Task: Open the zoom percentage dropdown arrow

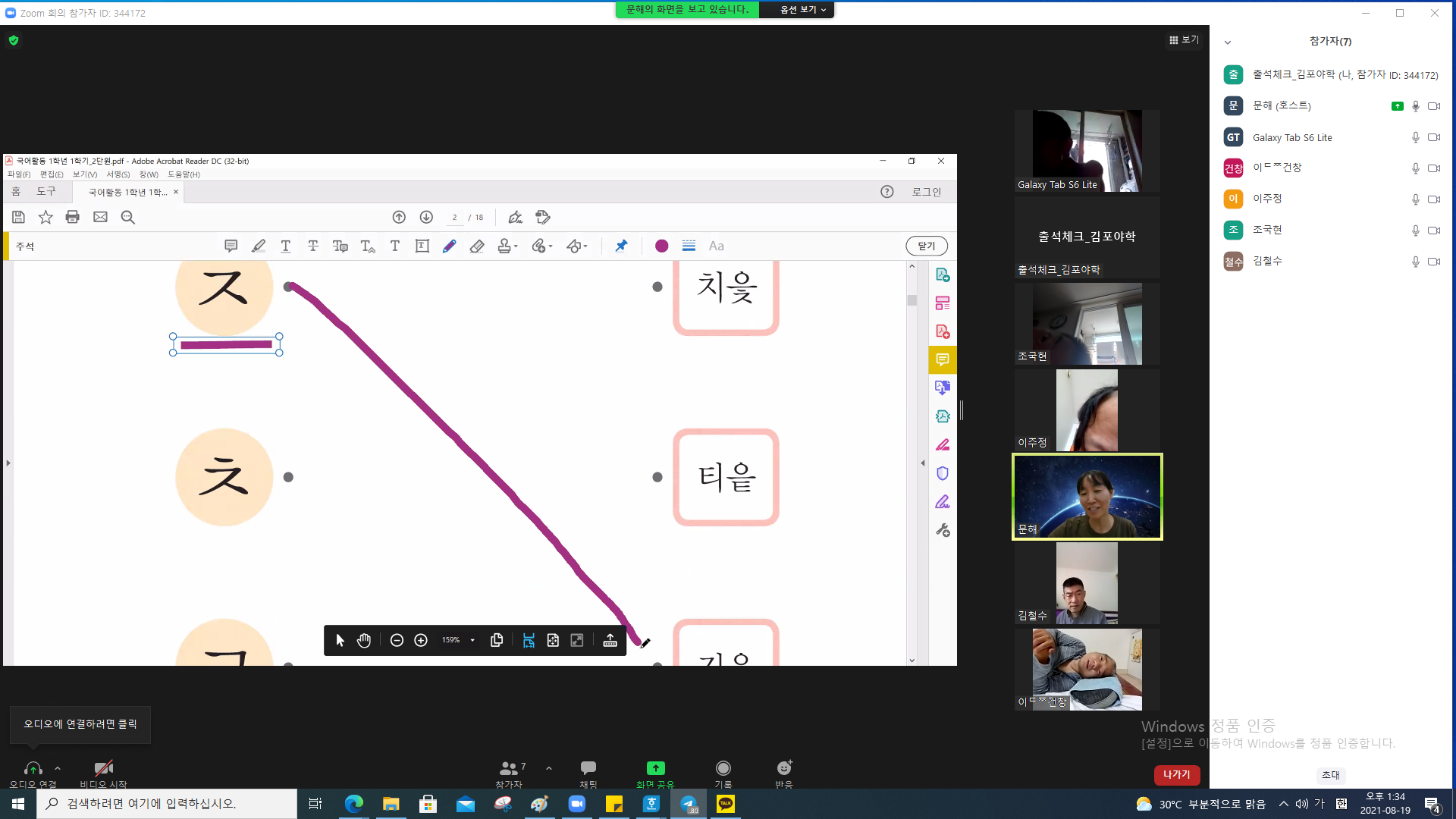Action: (x=472, y=641)
